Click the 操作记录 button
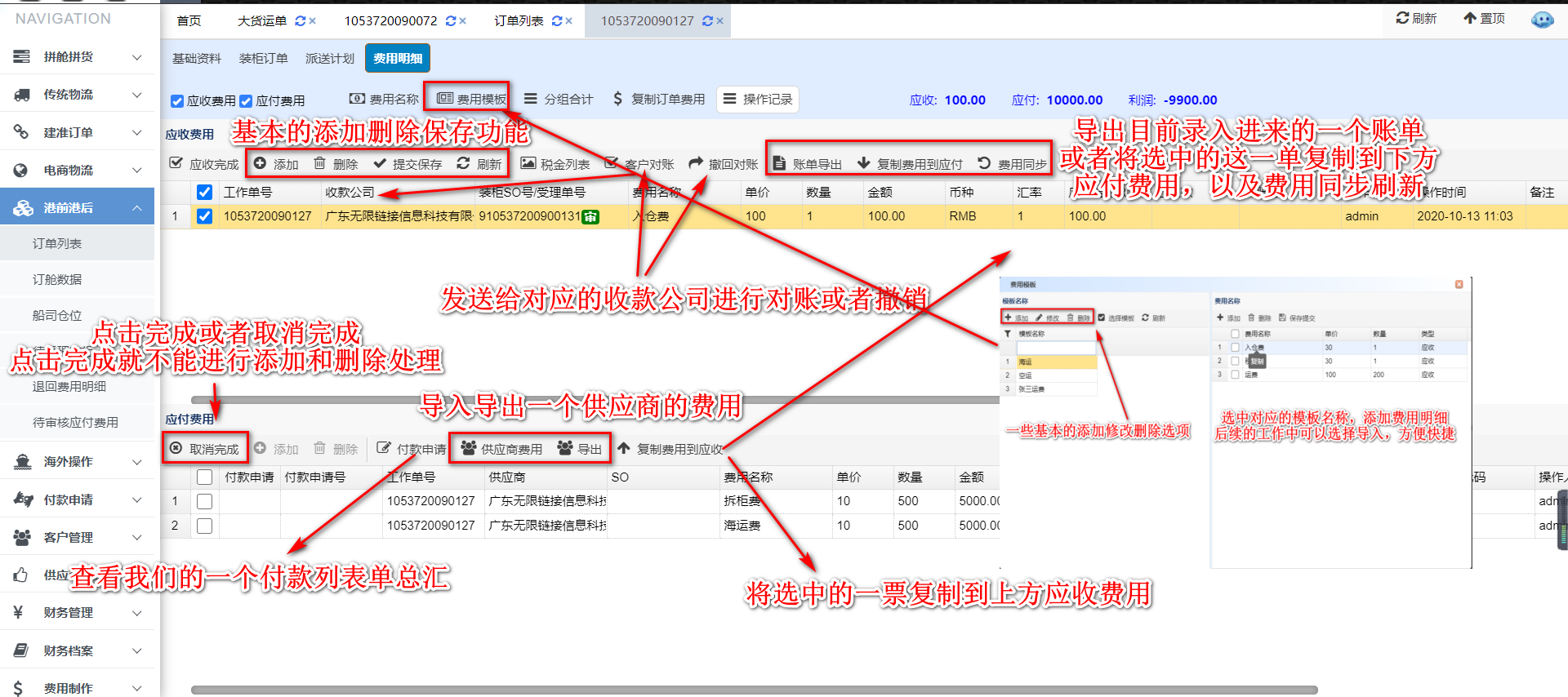1568x697 pixels. pyautogui.click(x=757, y=99)
